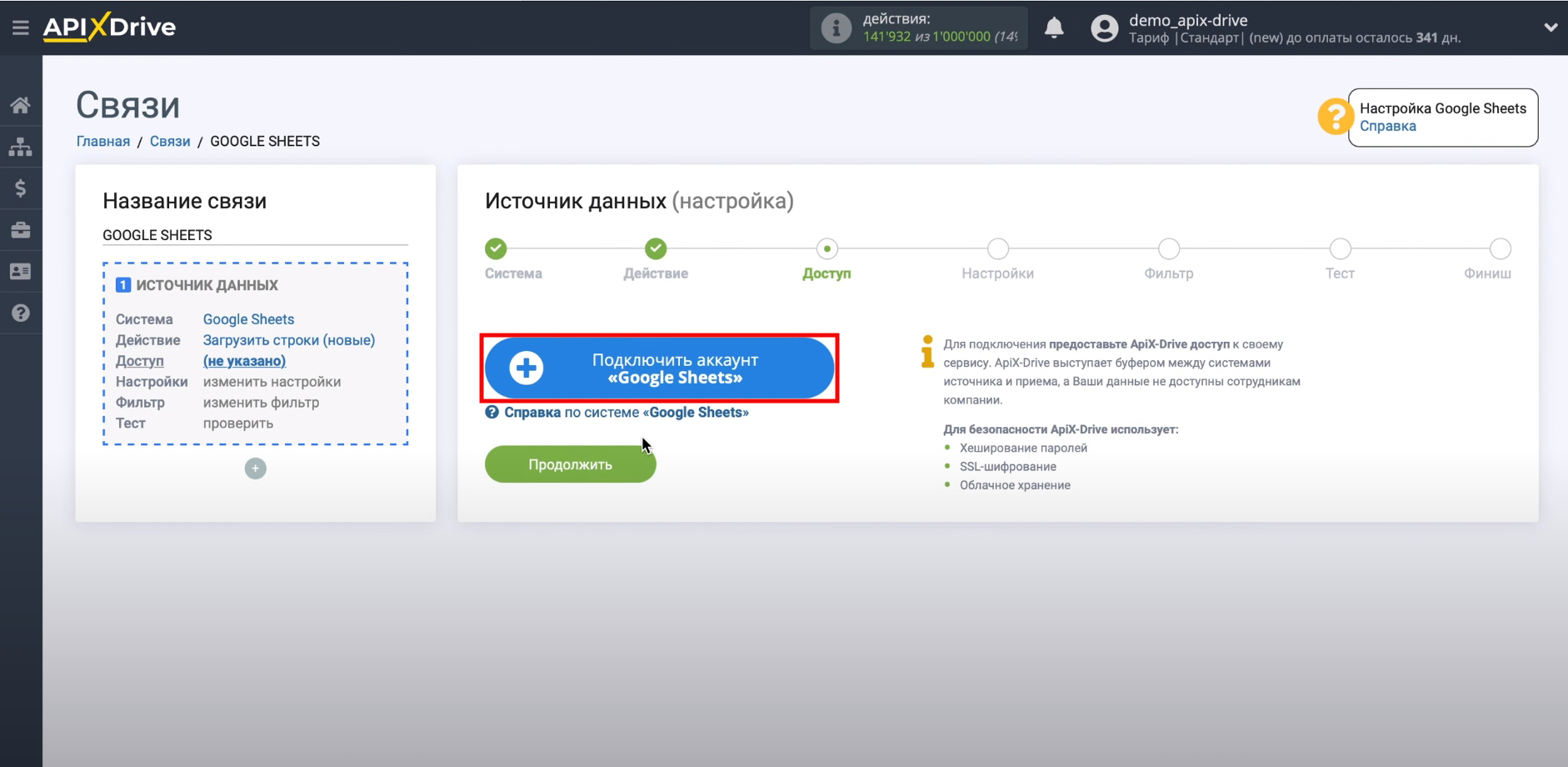
Task: Click the Система completed step marker
Action: point(496,248)
